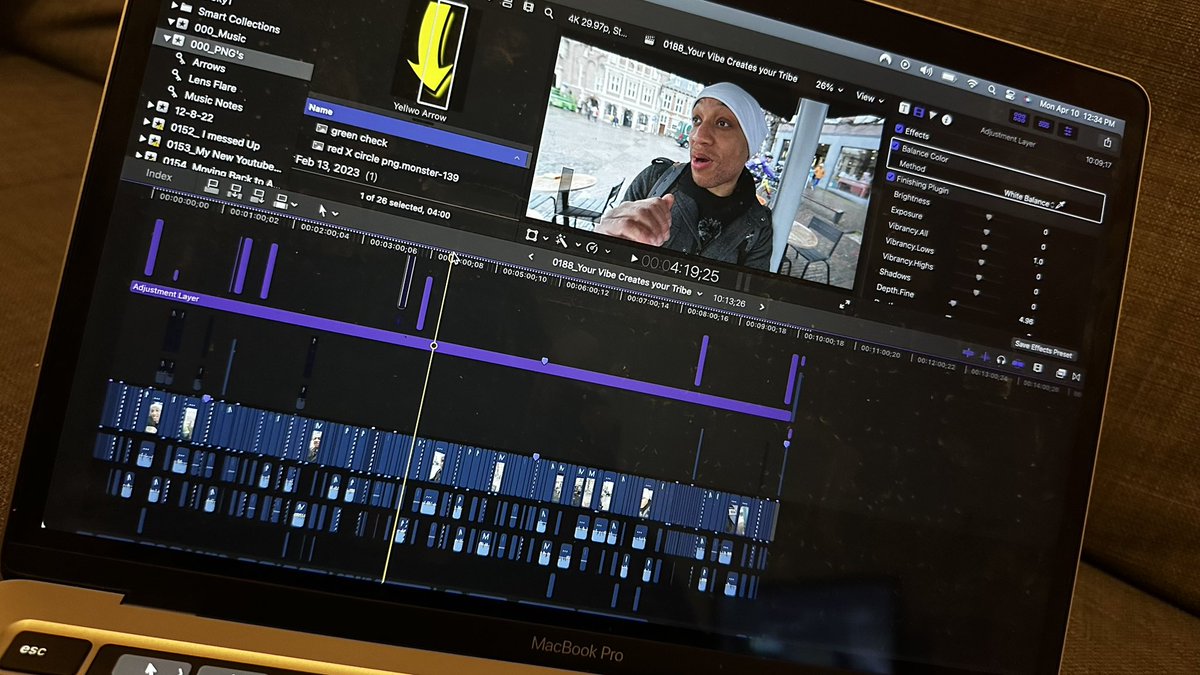
Task: Select the Arrows keyword collection
Action: pyautogui.click(x=207, y=65)
